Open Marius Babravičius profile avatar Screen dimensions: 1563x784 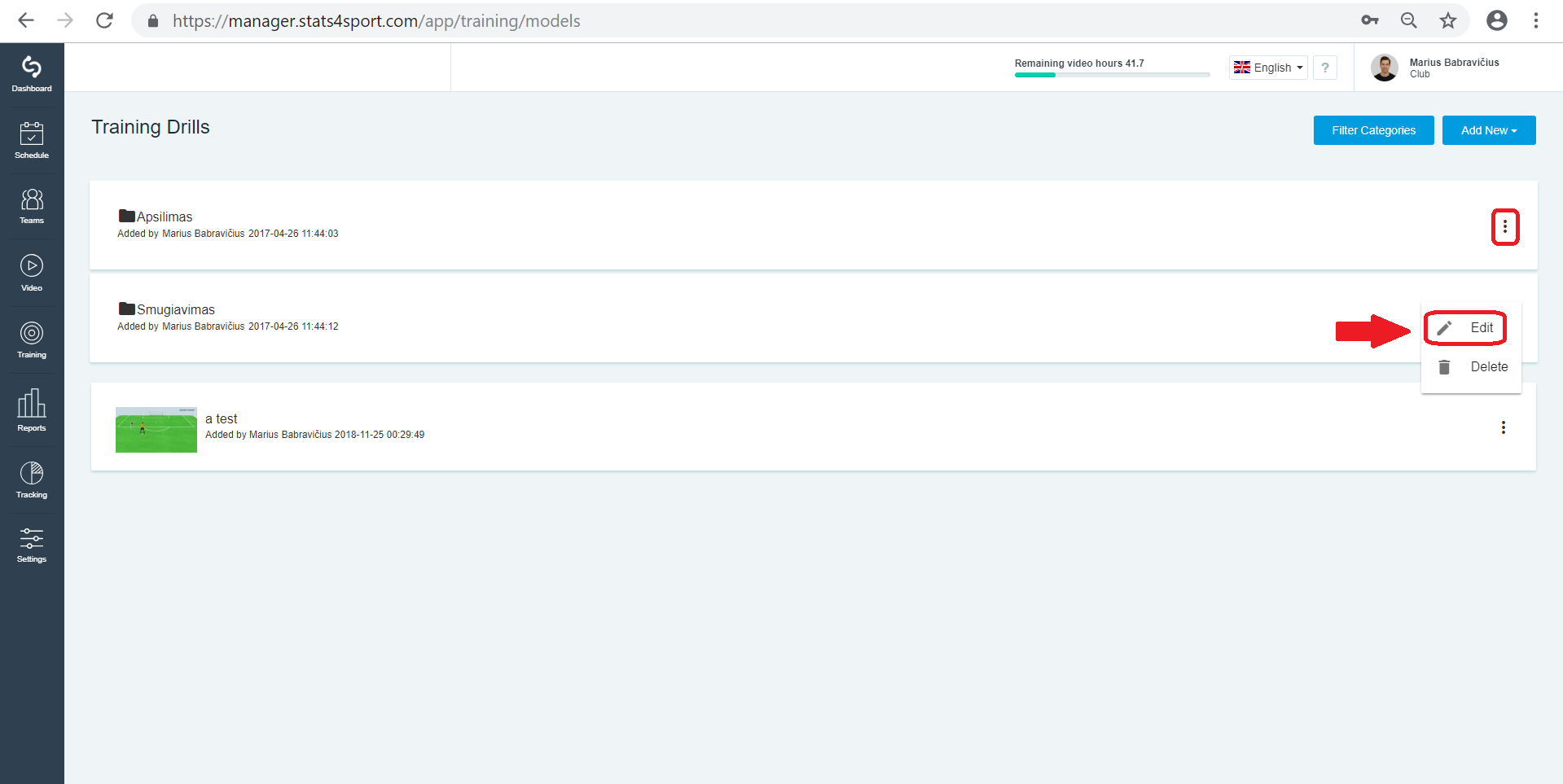(1385, 68)
